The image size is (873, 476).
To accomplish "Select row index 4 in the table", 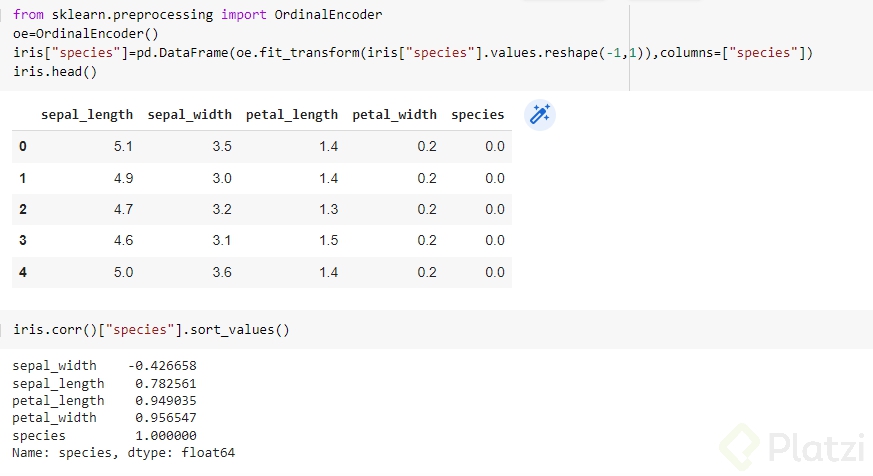I will click(23, 272).
